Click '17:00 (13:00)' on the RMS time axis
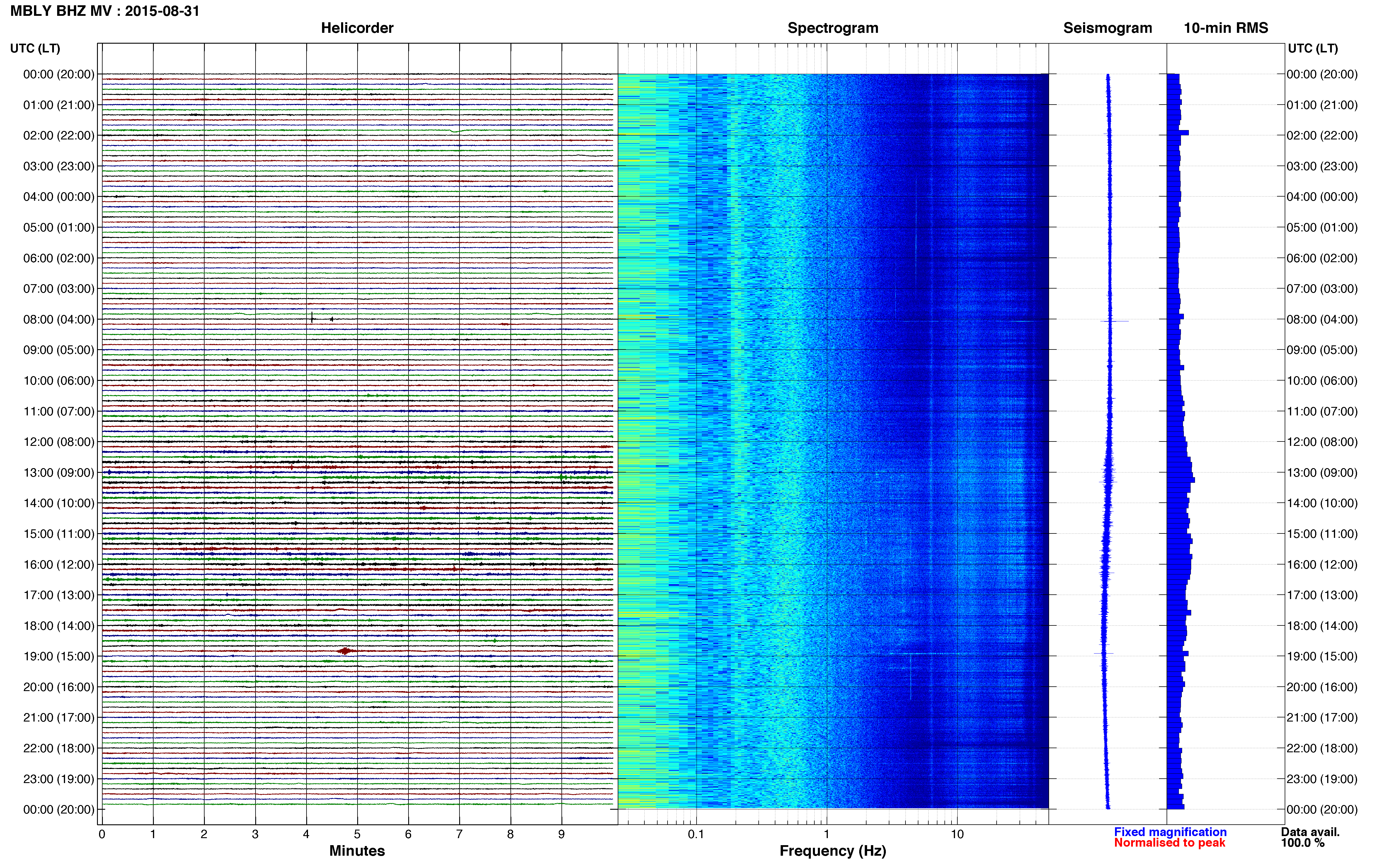Viewport: 1389px width, 868px height. 1322,595
